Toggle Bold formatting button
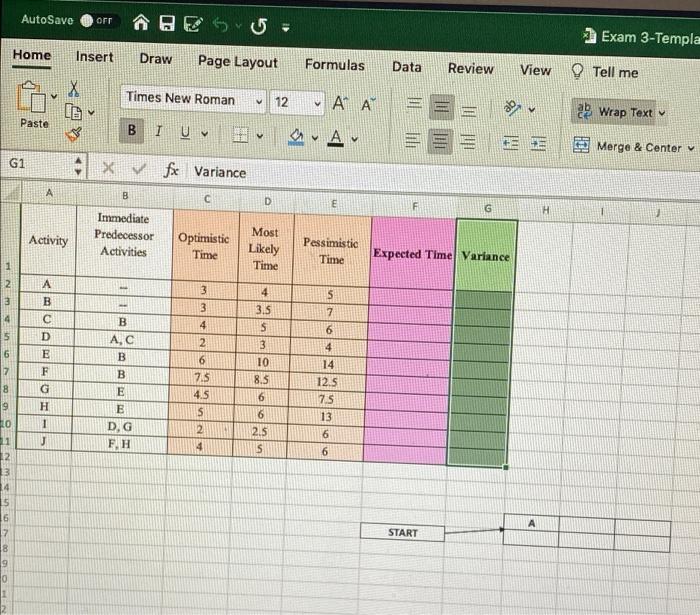Screen dimensions: 700x615 131,130
